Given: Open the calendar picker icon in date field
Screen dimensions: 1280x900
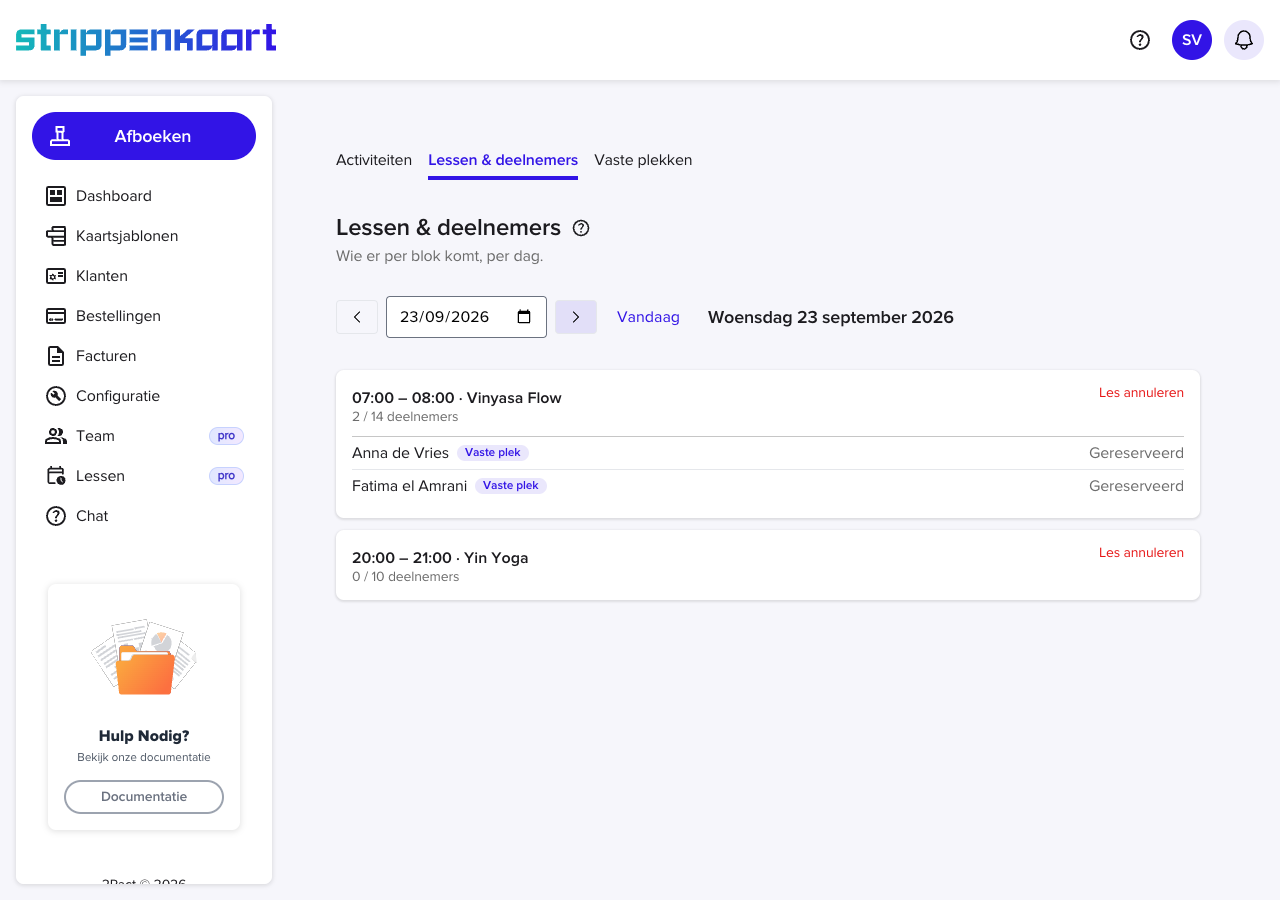Looking at the screenshot, I should coord(524,317).
